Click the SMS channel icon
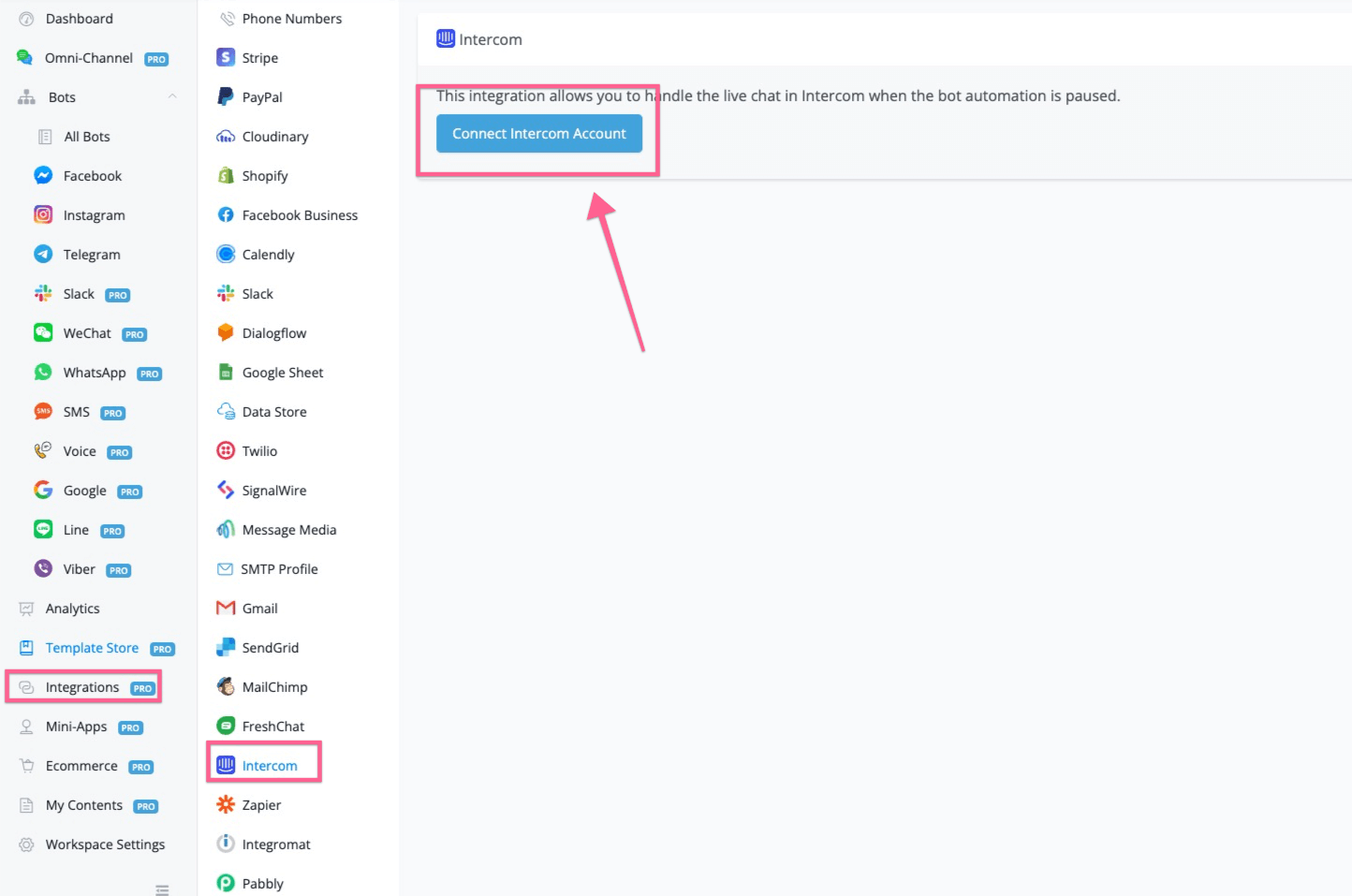The image size is (1352, 896). point(43,411)
